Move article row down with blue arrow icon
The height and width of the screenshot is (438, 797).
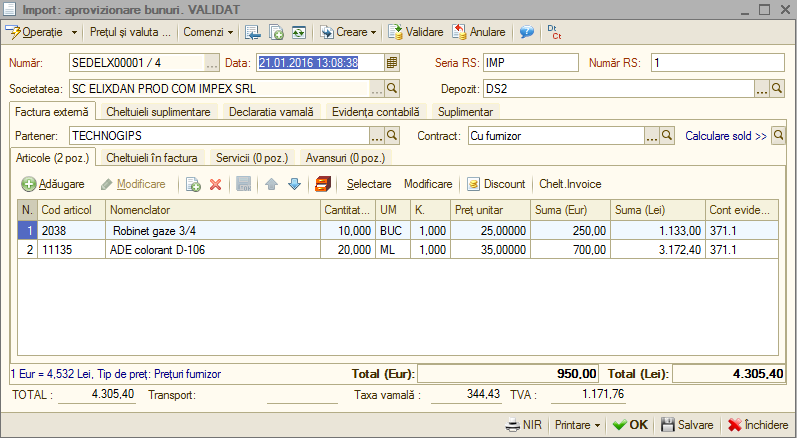pos(294,184)
